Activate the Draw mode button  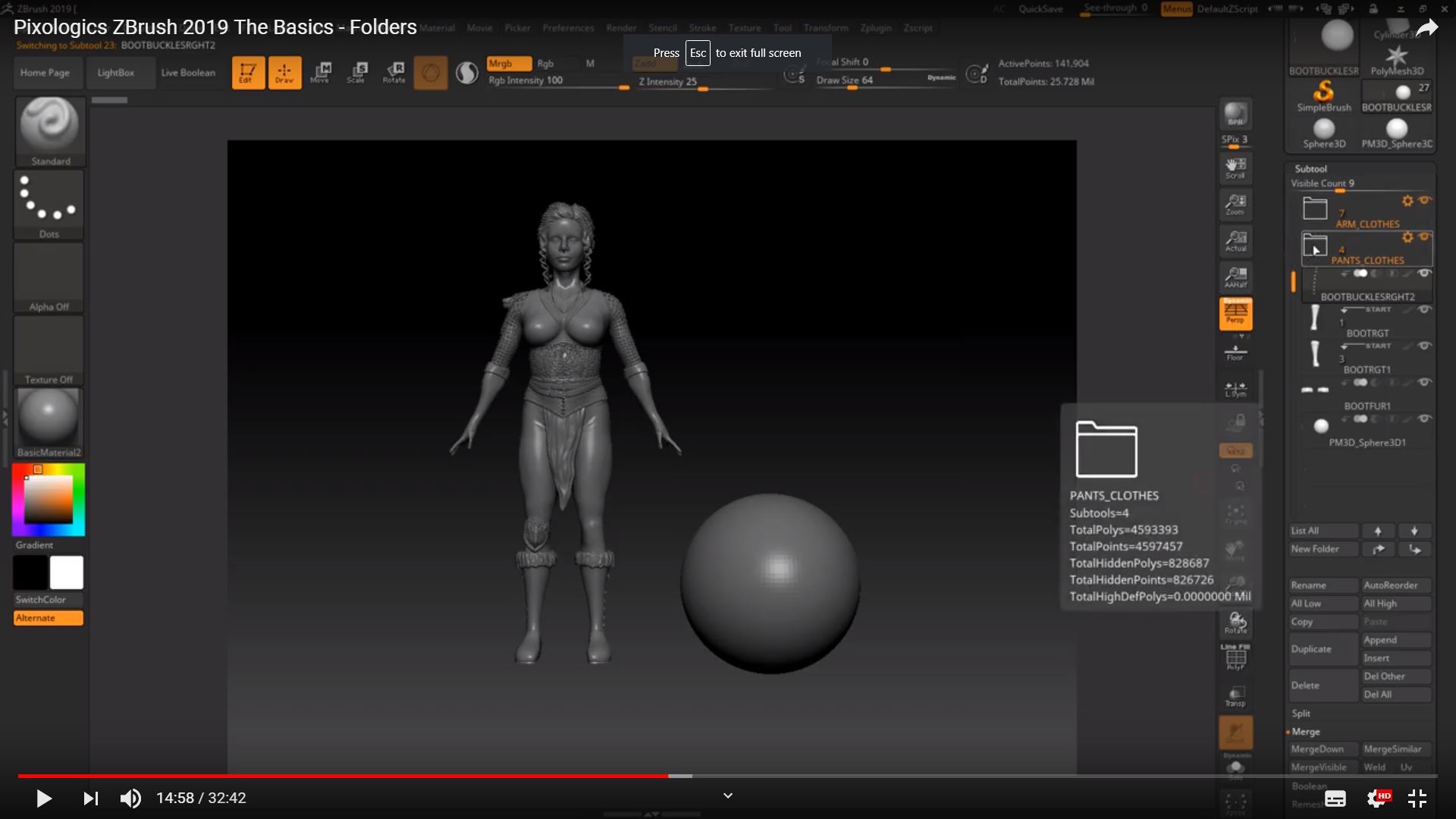[x=284, y=73]
